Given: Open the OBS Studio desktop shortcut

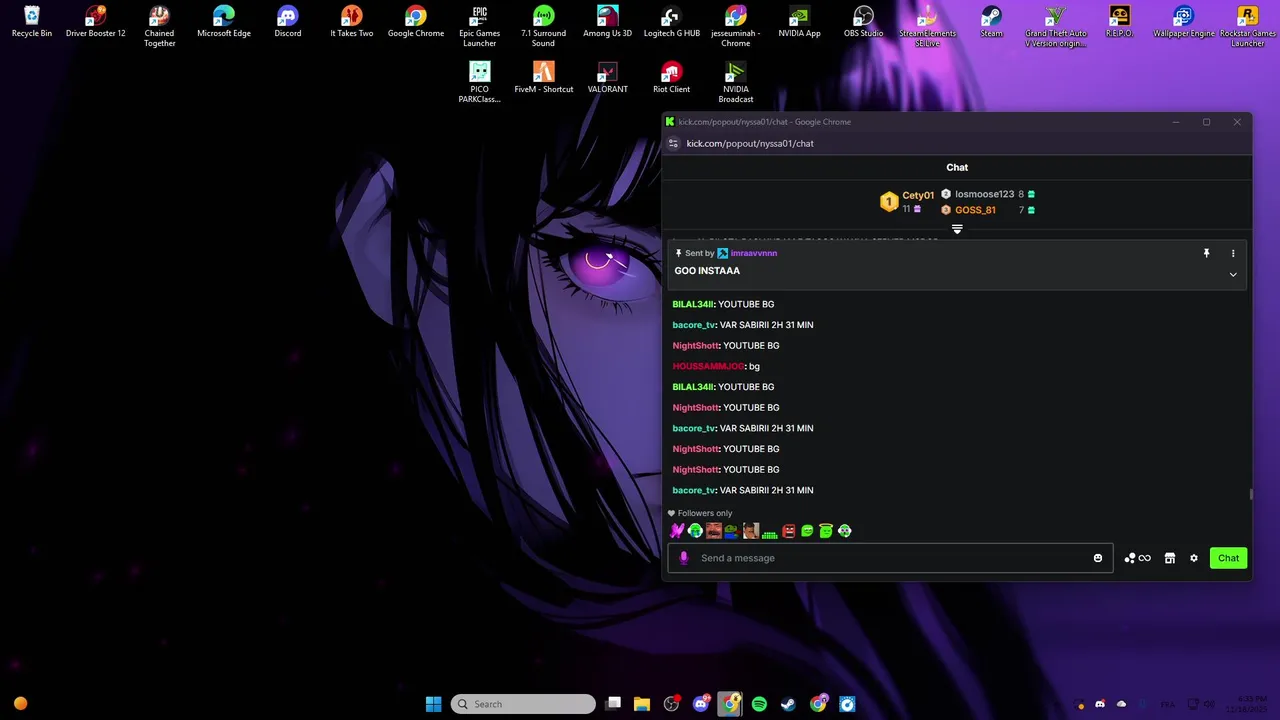Looking at the screenshot, I should point(863,22).
